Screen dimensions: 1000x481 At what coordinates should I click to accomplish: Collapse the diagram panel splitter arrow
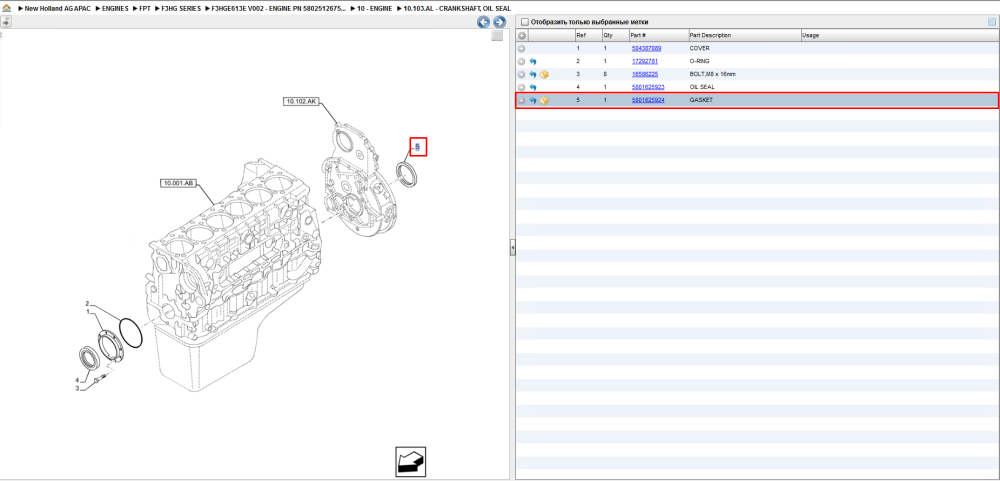coord(512,248)
